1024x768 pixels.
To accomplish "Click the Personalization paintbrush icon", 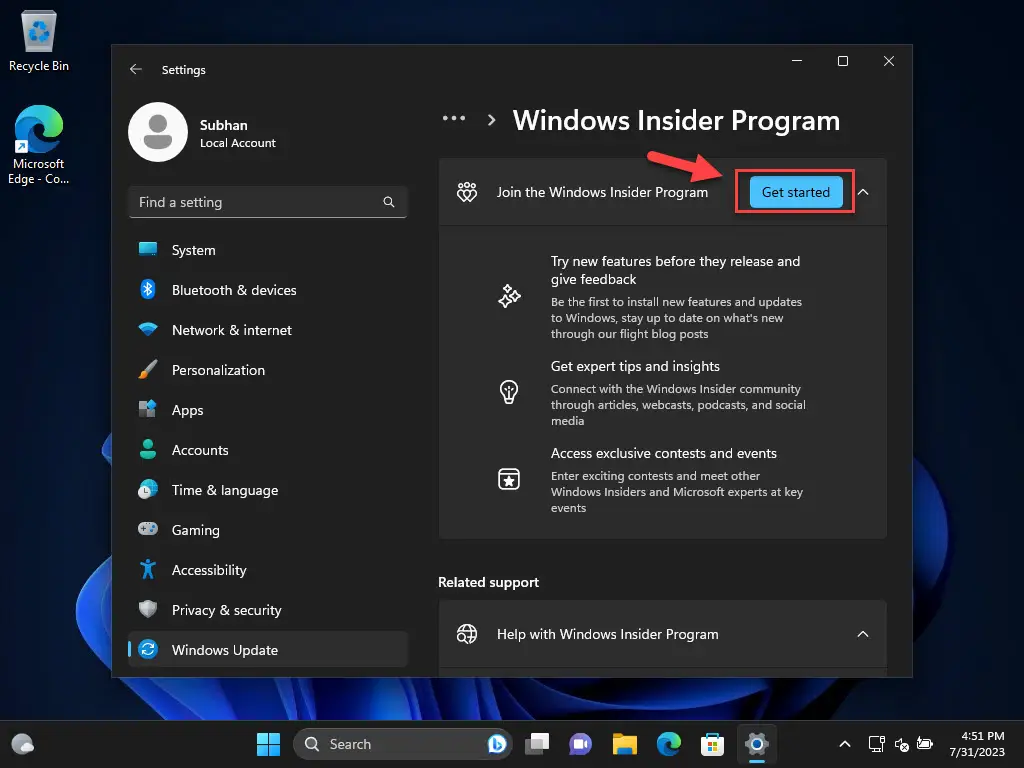I will click(x=148, y=370).
